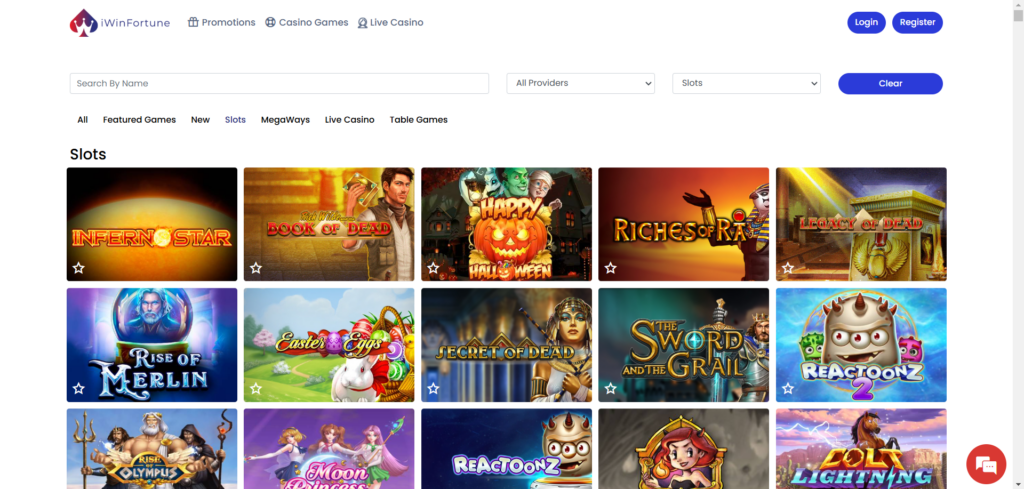This screenshot has width=1024, height=489.
Task: Mark Rise of Merlin as favorite
Action: [x=79, y=388]
